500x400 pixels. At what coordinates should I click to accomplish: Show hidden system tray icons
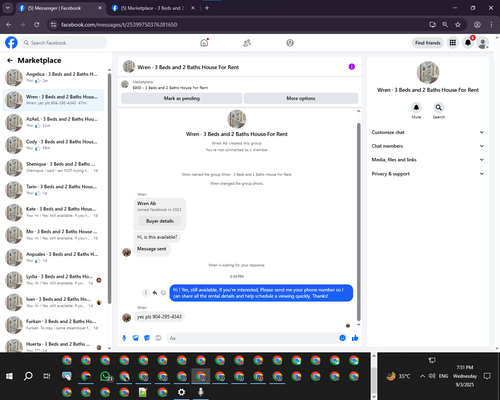[x=422, y=376]
